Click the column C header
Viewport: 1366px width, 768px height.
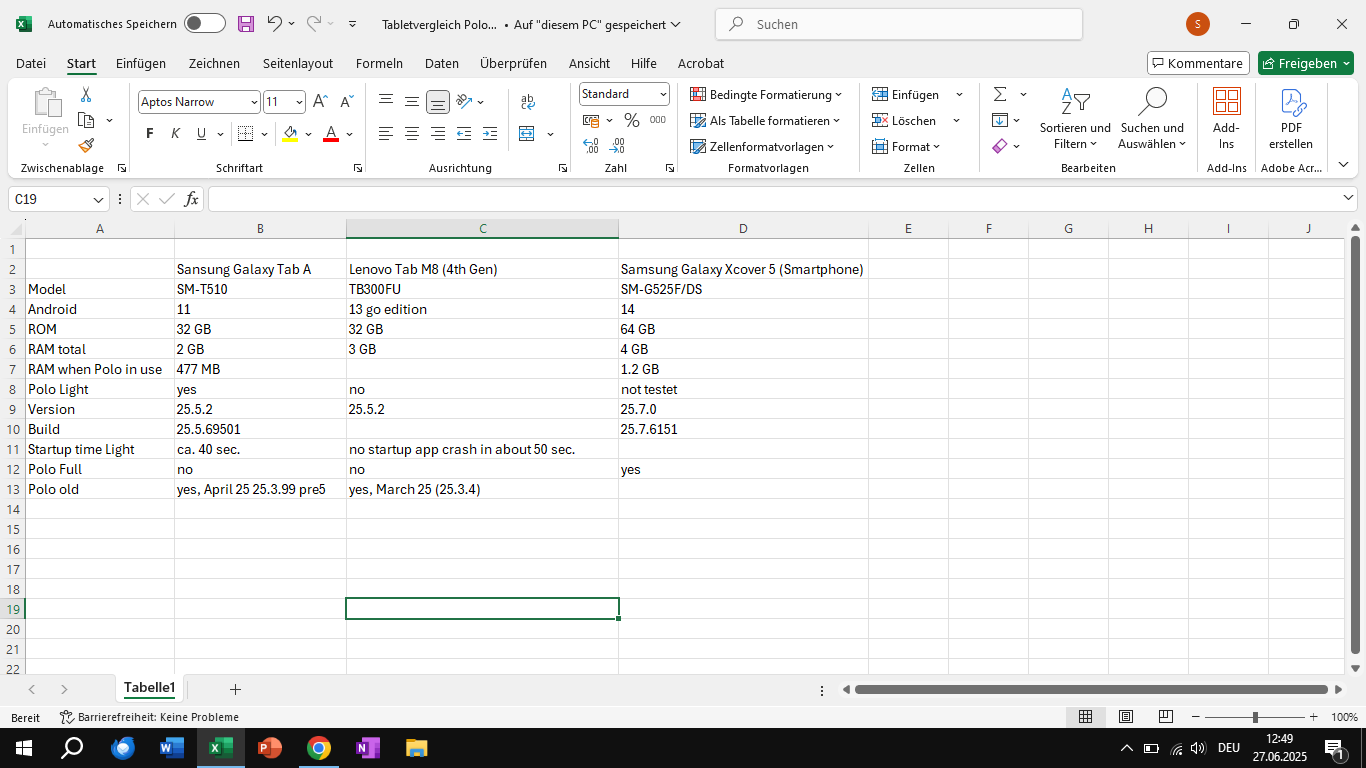[x=482, y=229]
